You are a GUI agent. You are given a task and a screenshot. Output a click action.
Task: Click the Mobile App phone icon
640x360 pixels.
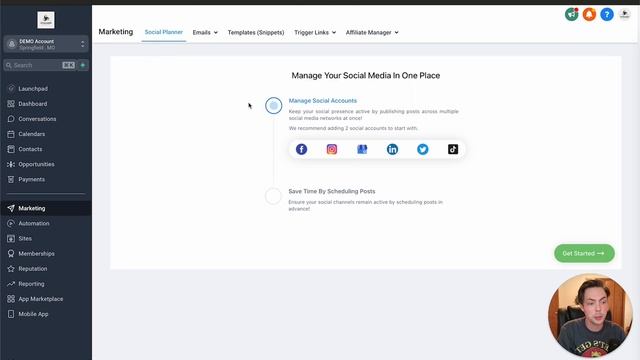pyautogui.click(x=11, y=314)
